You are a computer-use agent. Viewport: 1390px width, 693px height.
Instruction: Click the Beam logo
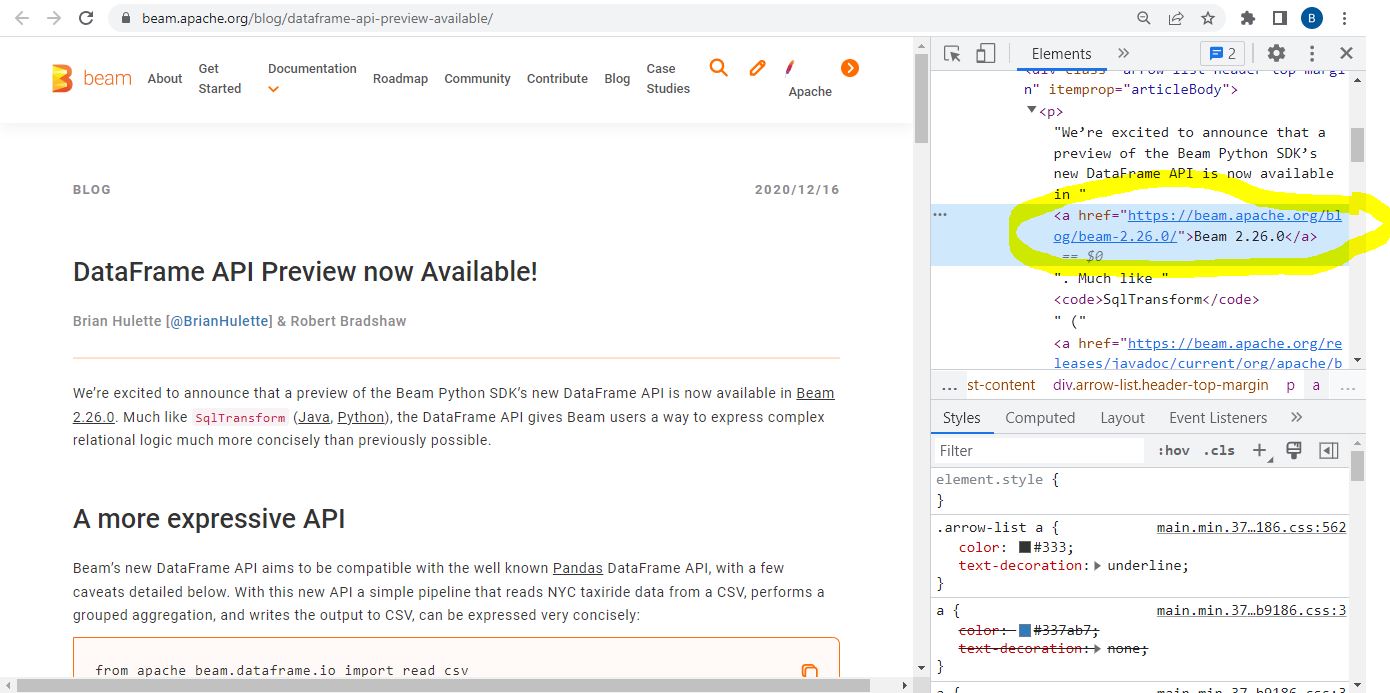tap(91, 78)
